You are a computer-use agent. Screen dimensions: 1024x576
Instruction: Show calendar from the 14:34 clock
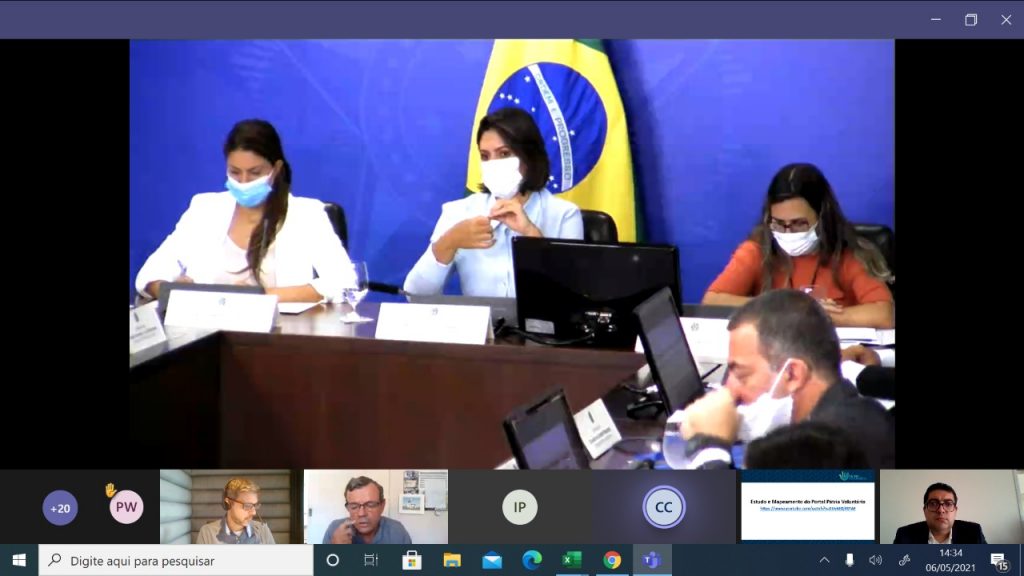tap(949, 560)
